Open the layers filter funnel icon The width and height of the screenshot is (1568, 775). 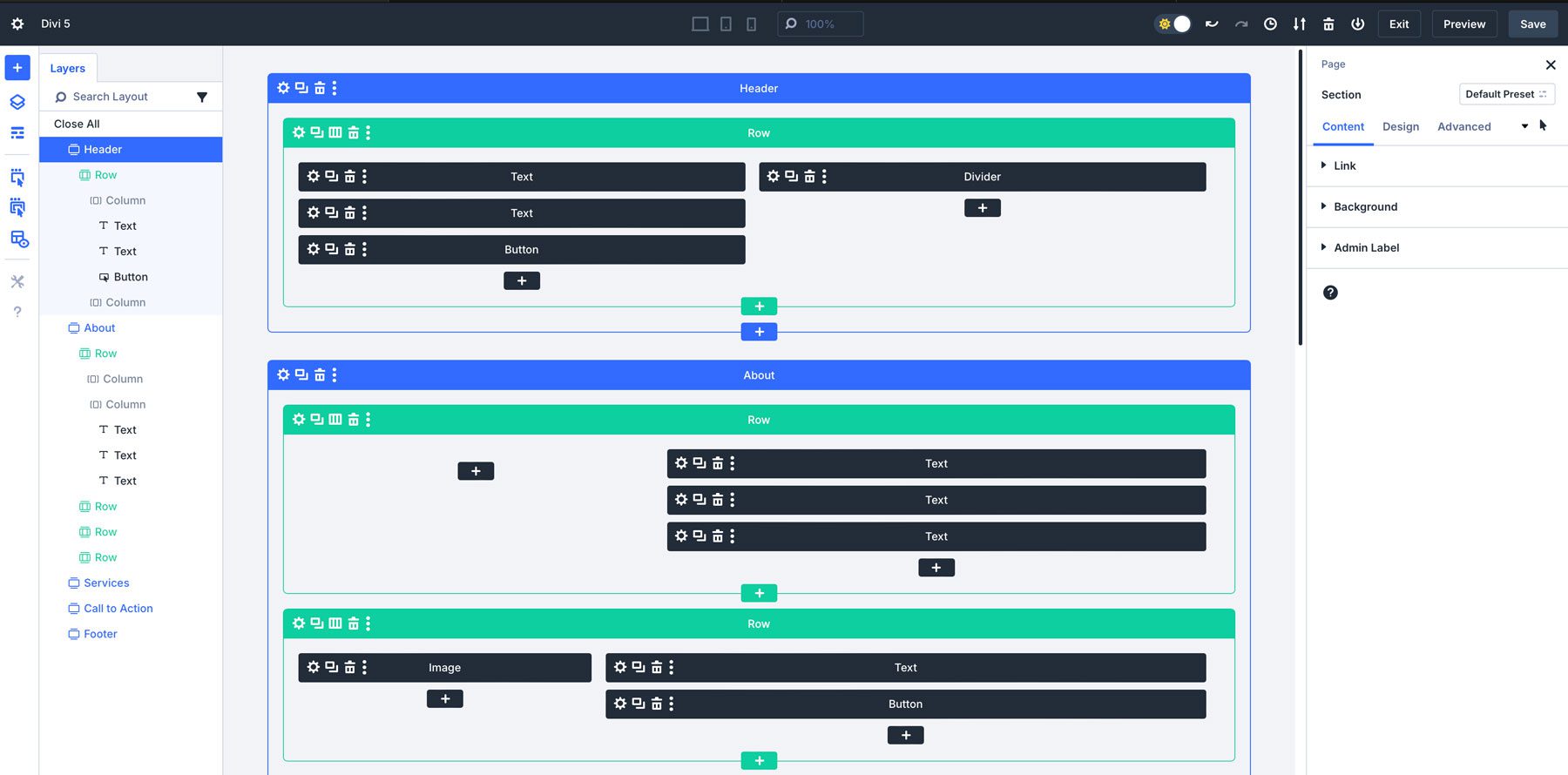coord(202,97)
